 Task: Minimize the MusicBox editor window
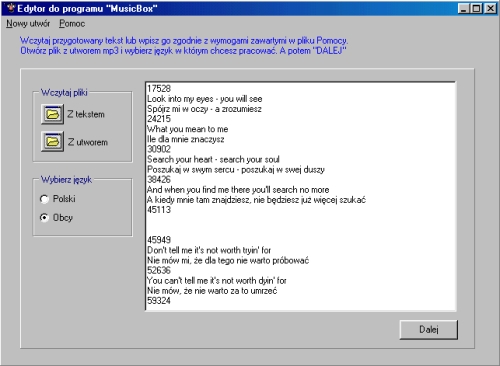point(463,8)
